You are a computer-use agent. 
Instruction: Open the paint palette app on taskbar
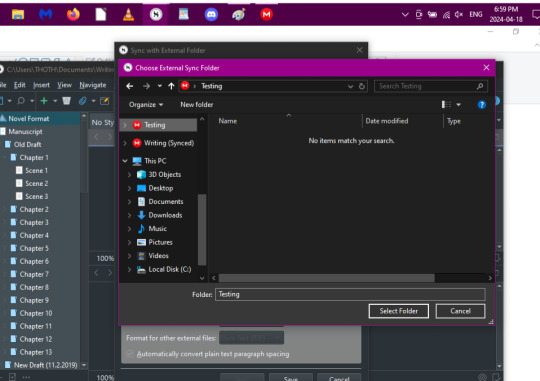tap(239, 14)
